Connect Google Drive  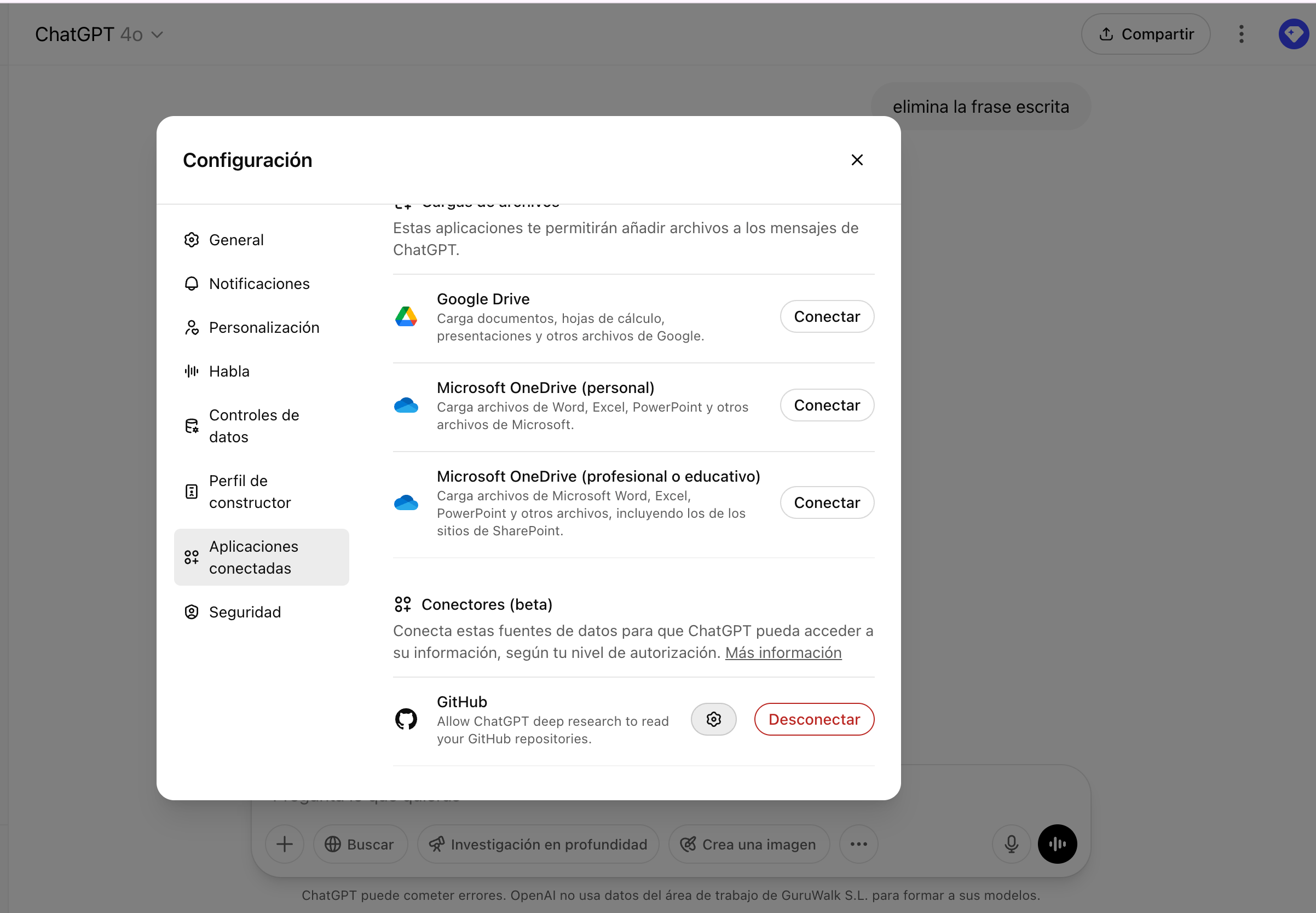827,316
